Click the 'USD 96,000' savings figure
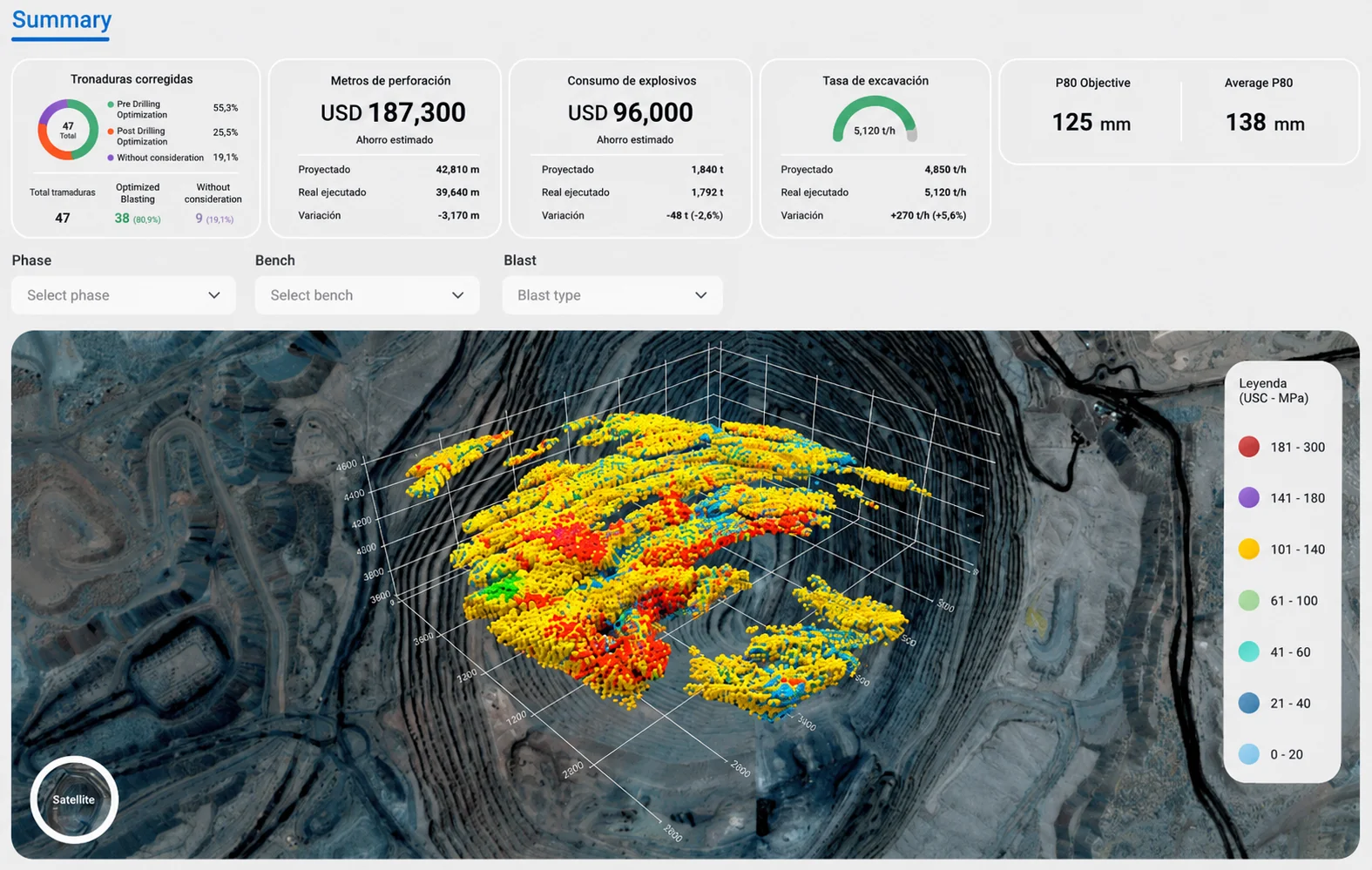 coord(631,112)
